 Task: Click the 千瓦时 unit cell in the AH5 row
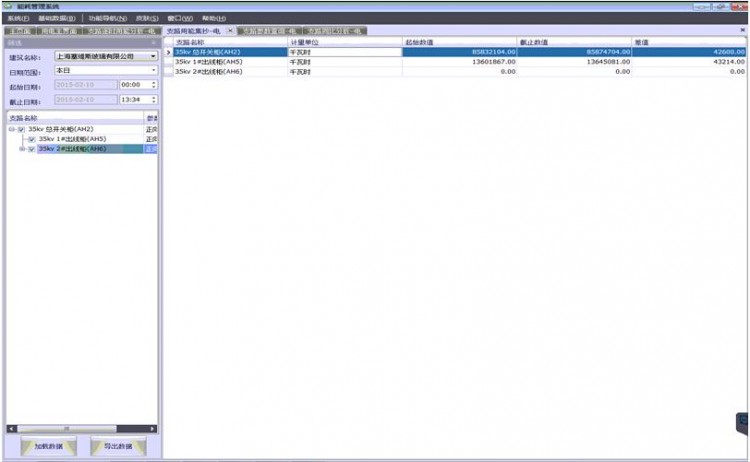(x=345, y=62)
